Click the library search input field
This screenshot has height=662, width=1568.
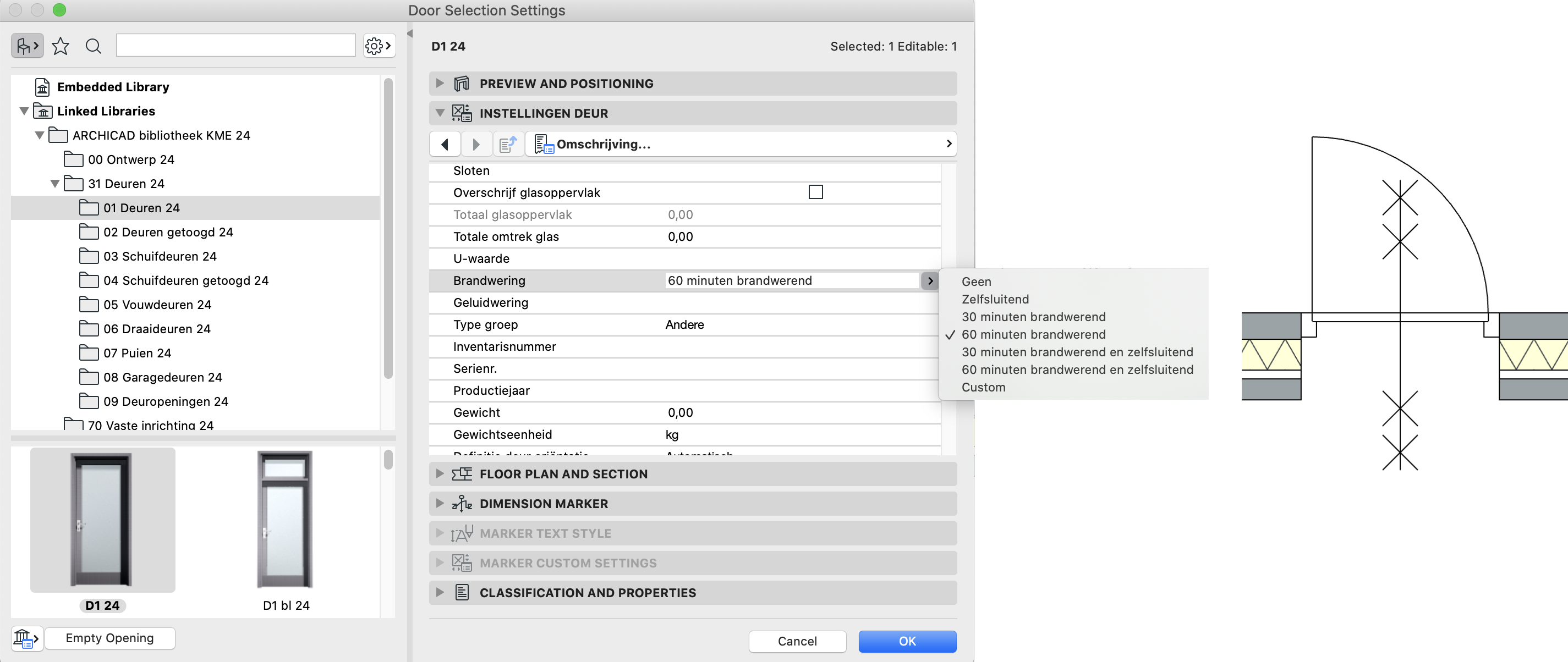(x=235, y=46)
